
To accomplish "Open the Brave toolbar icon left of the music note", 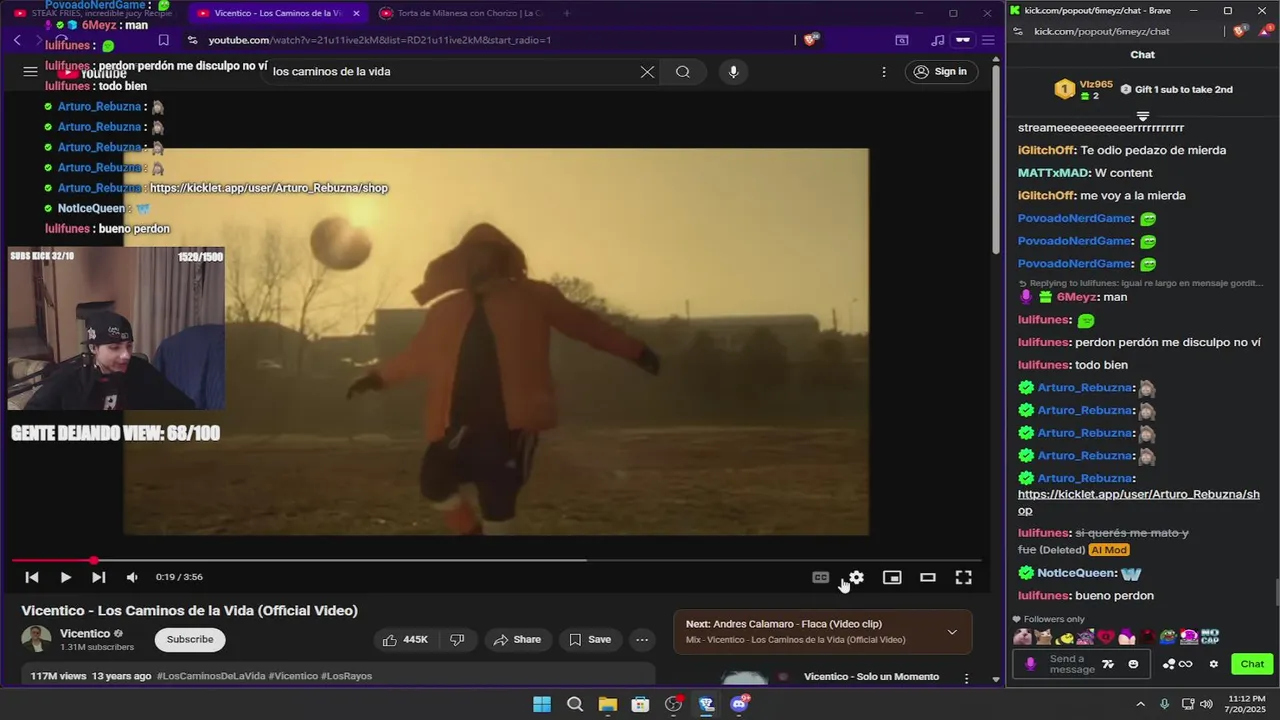I will [902, 40].
